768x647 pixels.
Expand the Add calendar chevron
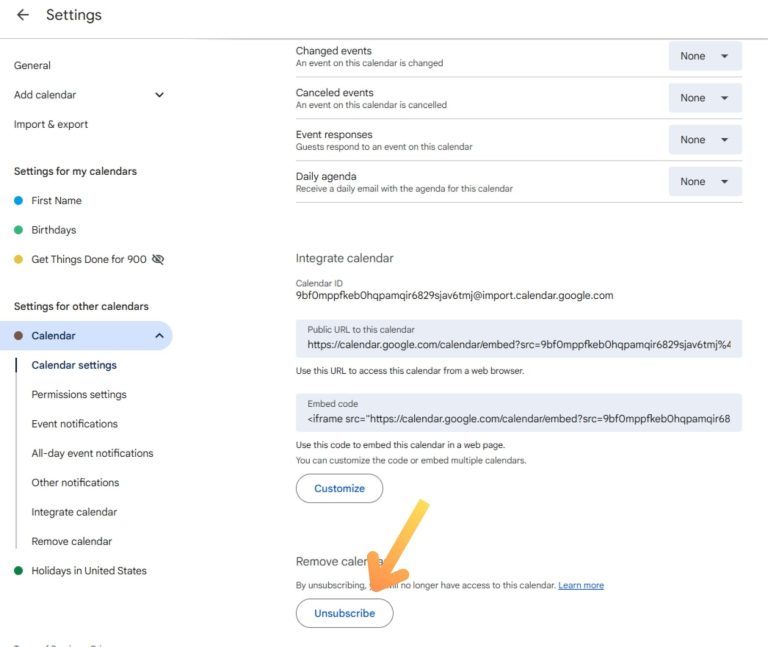click(159, 95)
